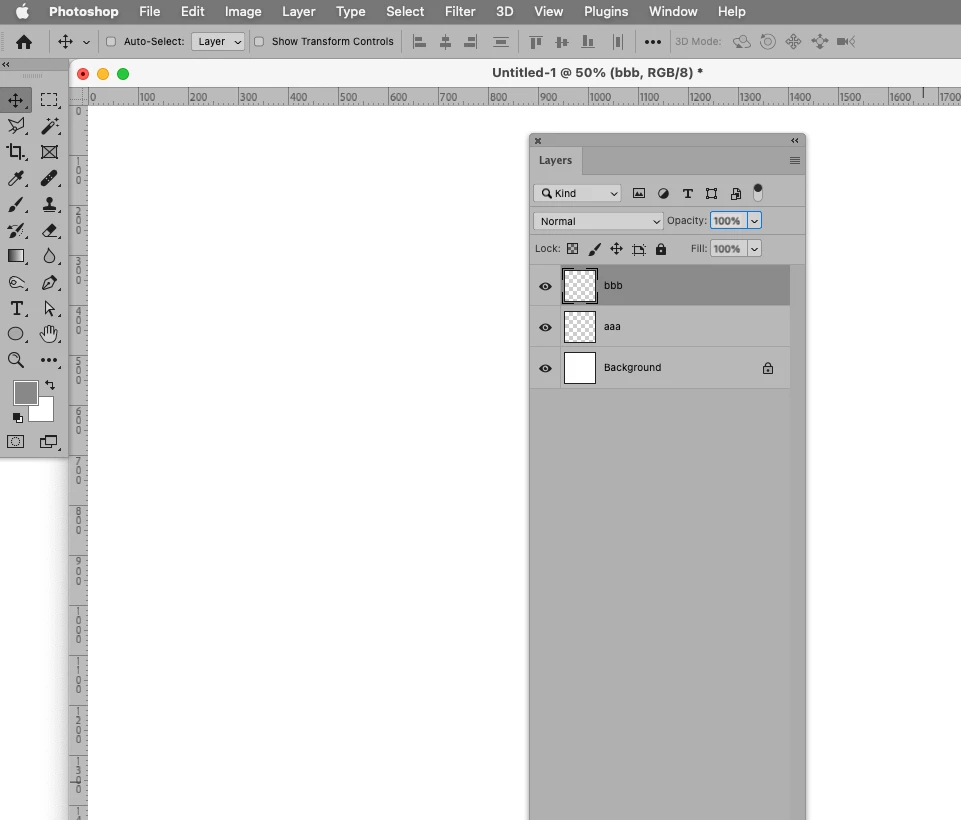This screenshot has height=820, width=961.
Task: Select the Pen tool
Action: [x=49, y=283]
